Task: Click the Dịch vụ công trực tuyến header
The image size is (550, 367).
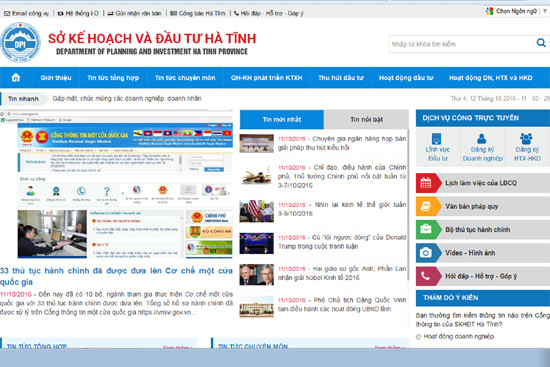Action: click(x=483, y=118)
